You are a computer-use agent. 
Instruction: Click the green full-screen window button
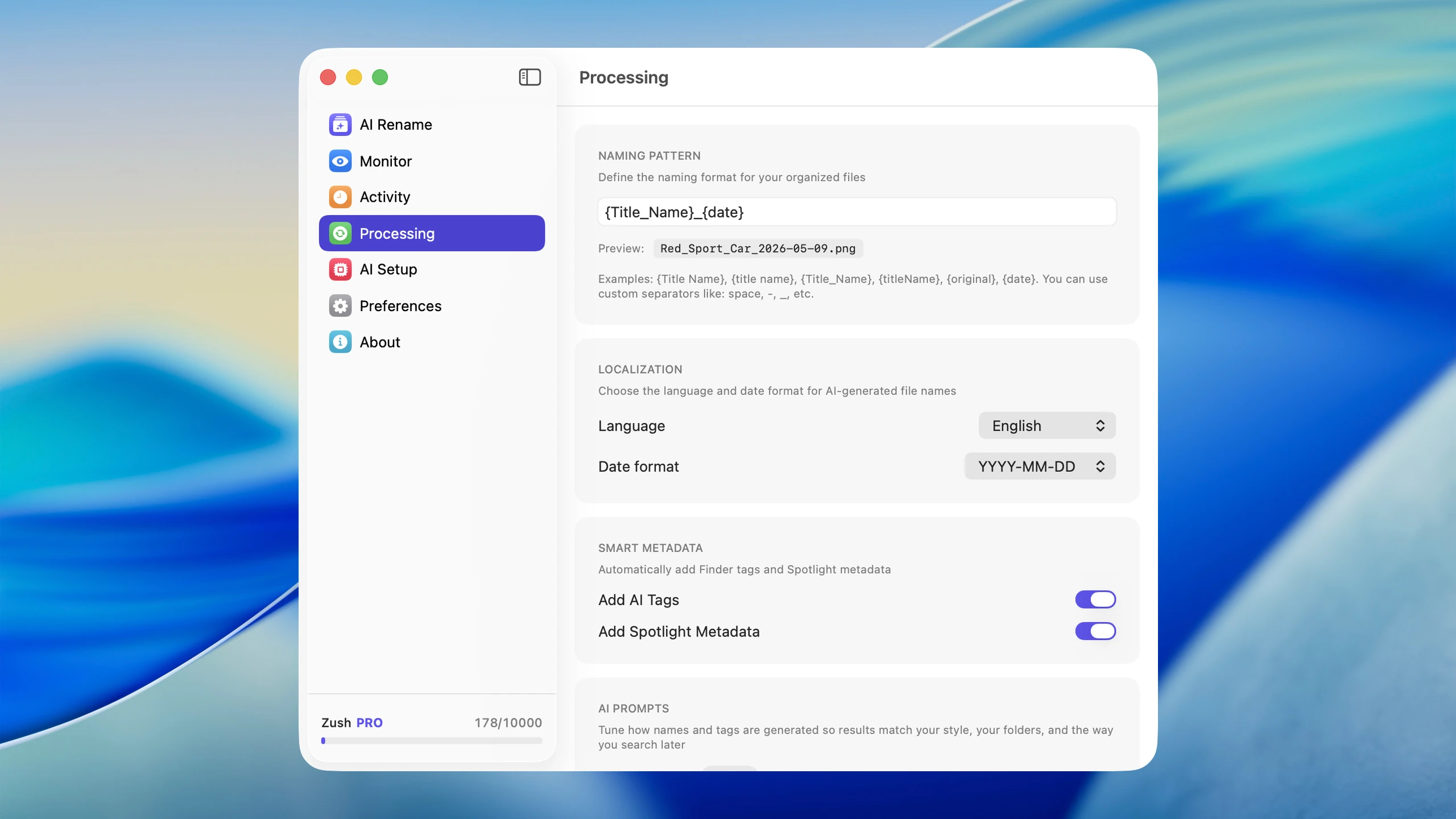click(380, 77)
